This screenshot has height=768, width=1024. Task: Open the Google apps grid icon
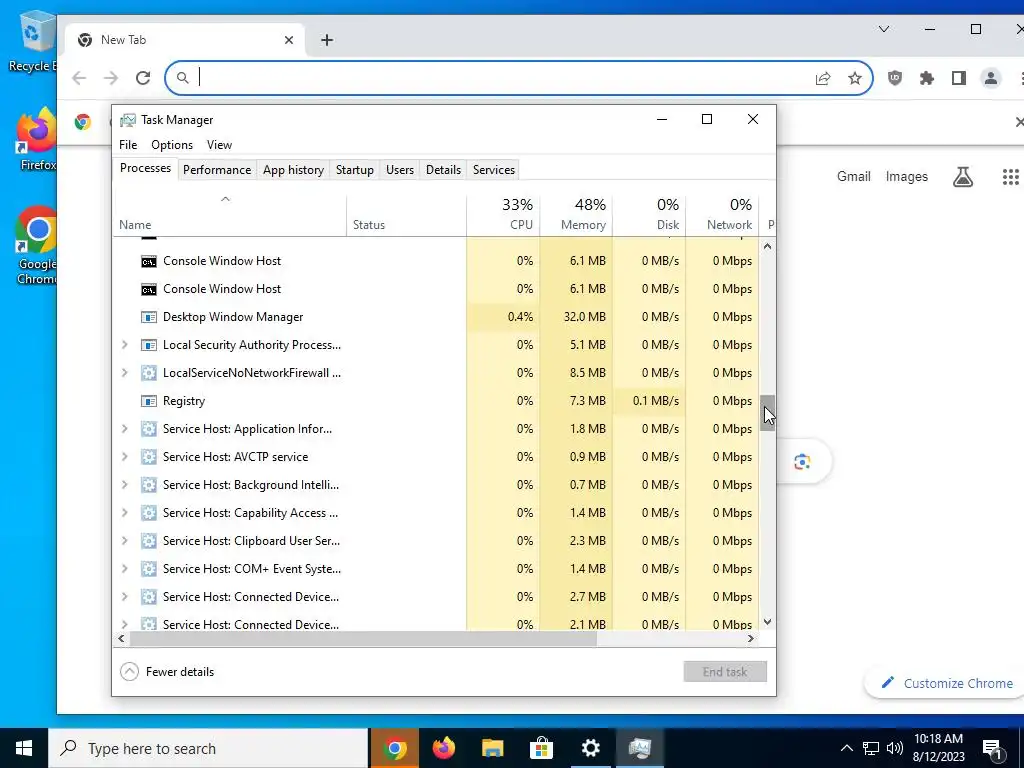pyautogui.click(x=1010, y=176)
